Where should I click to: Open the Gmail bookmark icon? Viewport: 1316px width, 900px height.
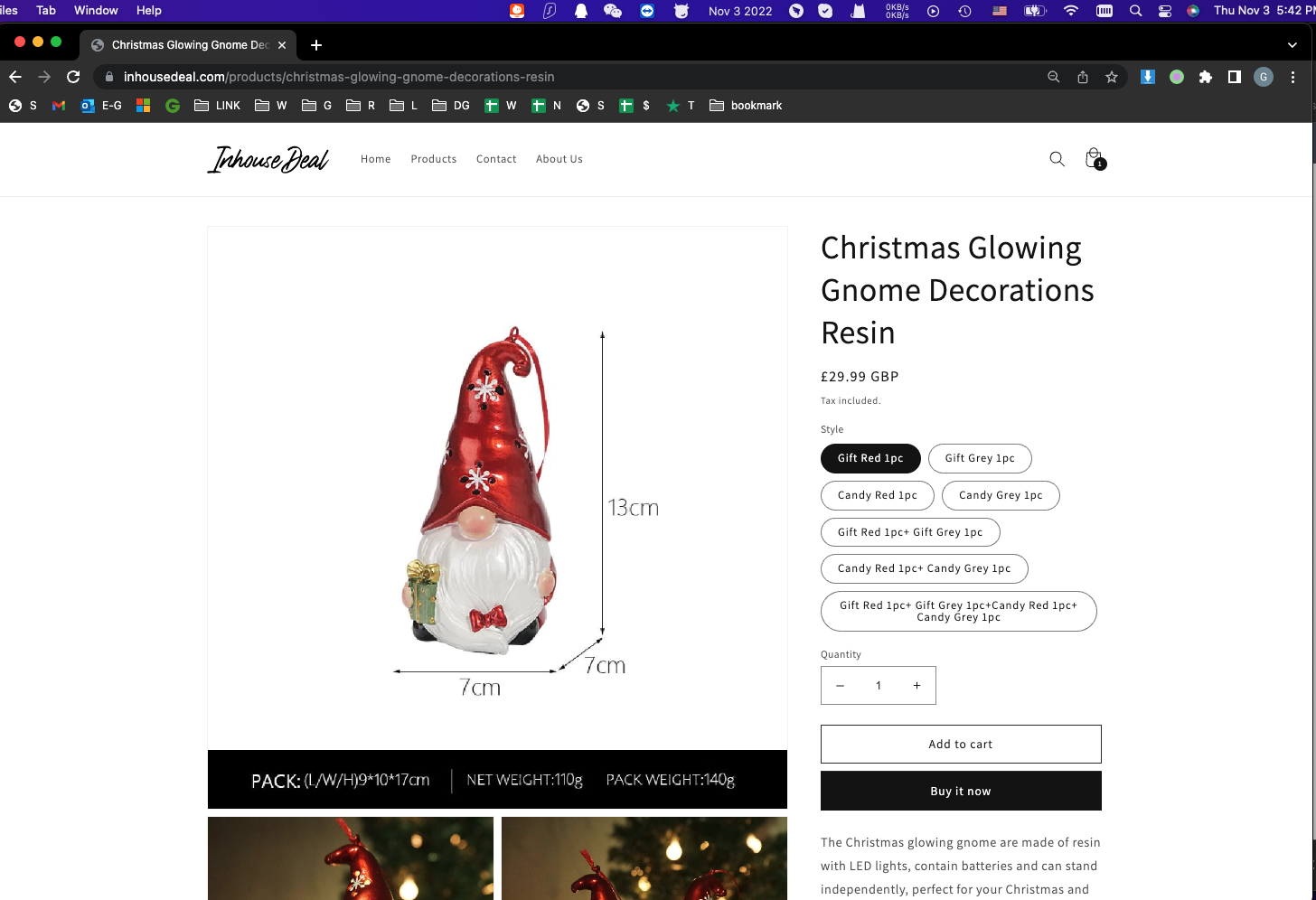59,106
